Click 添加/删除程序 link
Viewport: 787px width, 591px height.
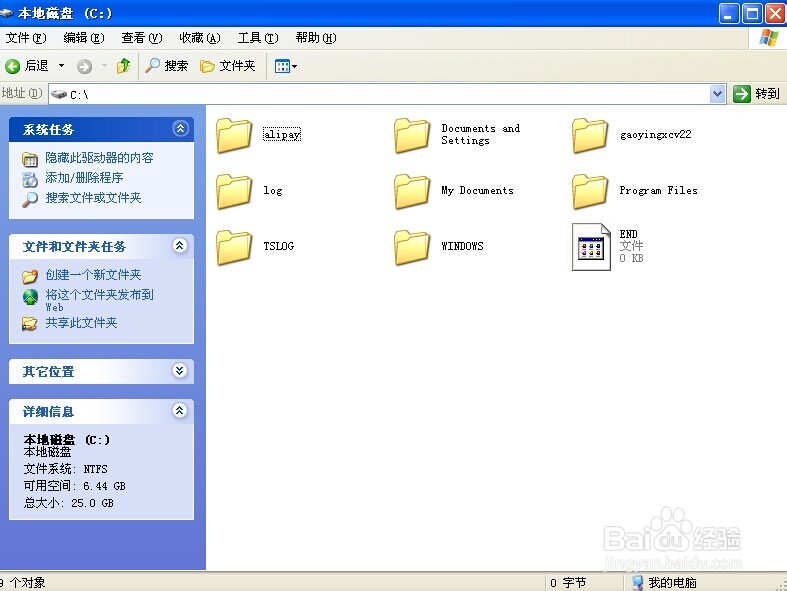(84, 178)
